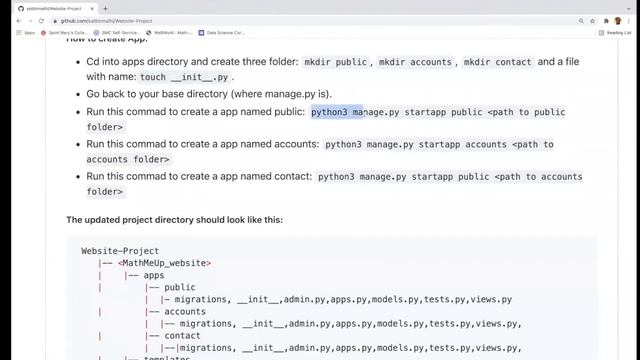The image size is (640, 360).
Task: Click 'Website-Project' root in the tree
Action: click(120, 251)
